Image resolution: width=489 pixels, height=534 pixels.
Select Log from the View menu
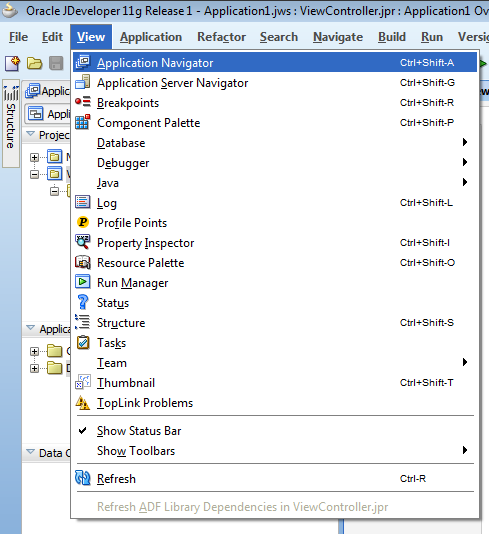pos(275,203)
